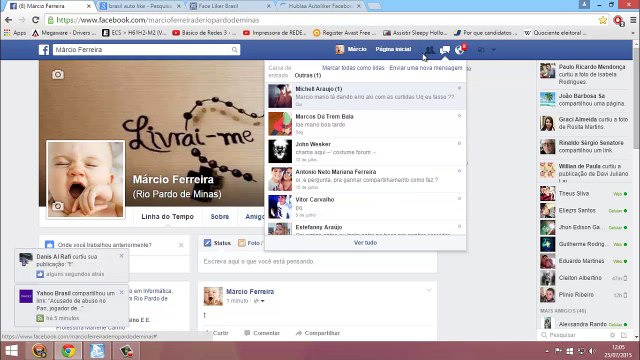Open Michell Araujo message conversation

pyautogui.click(x=365, y=96)
